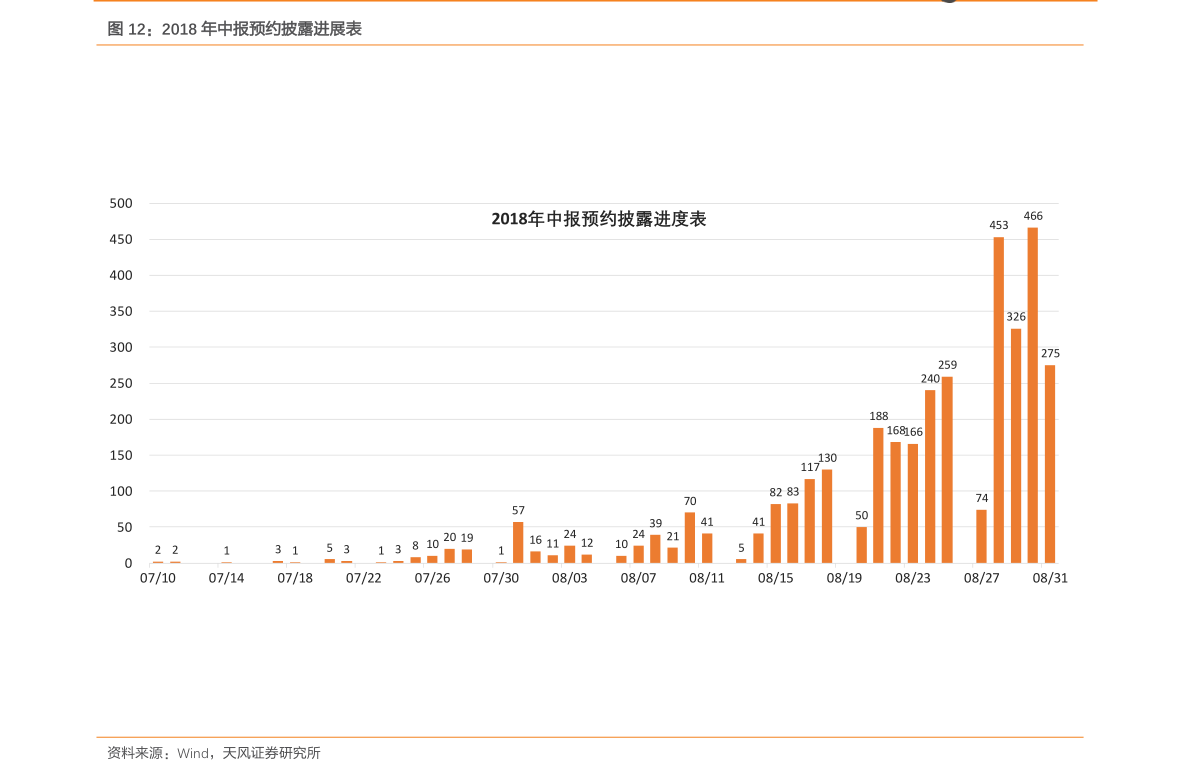
Task: Select the orange bar with value 326
Action: [1016, 446]
